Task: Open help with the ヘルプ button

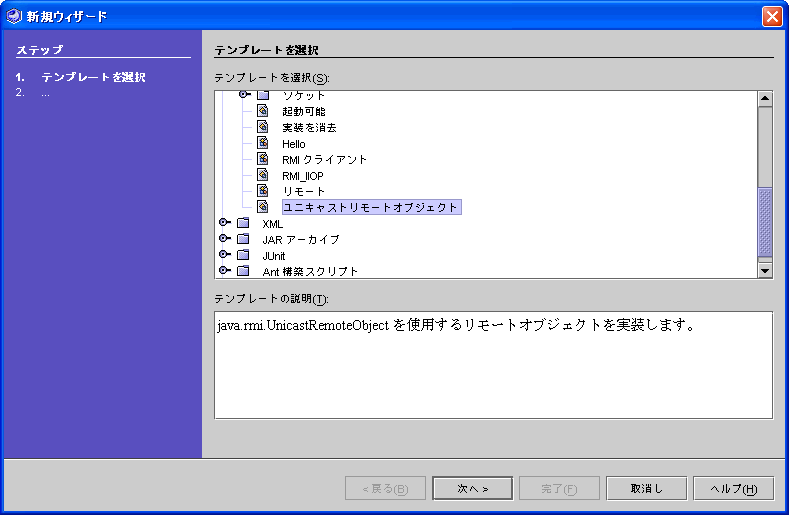Action: tap(733, 488)
